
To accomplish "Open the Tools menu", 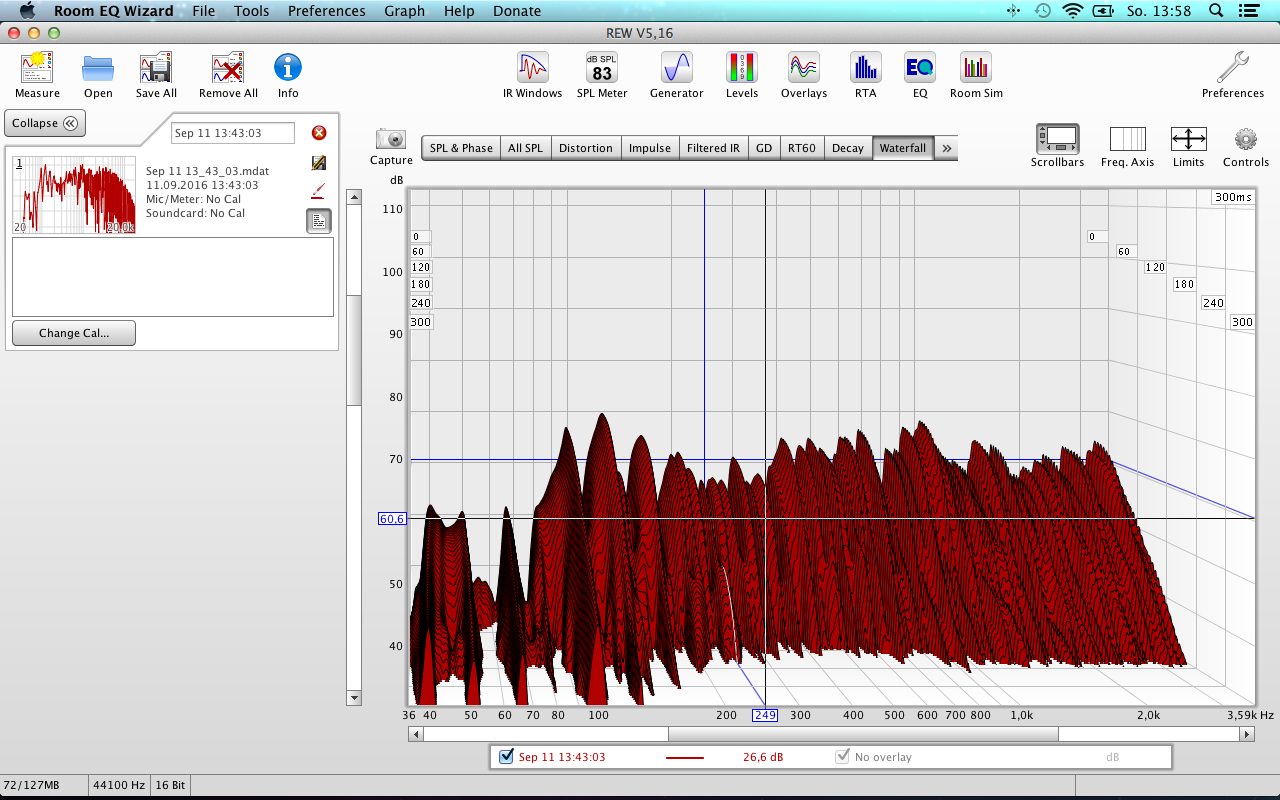I will (x=252, y=11).
